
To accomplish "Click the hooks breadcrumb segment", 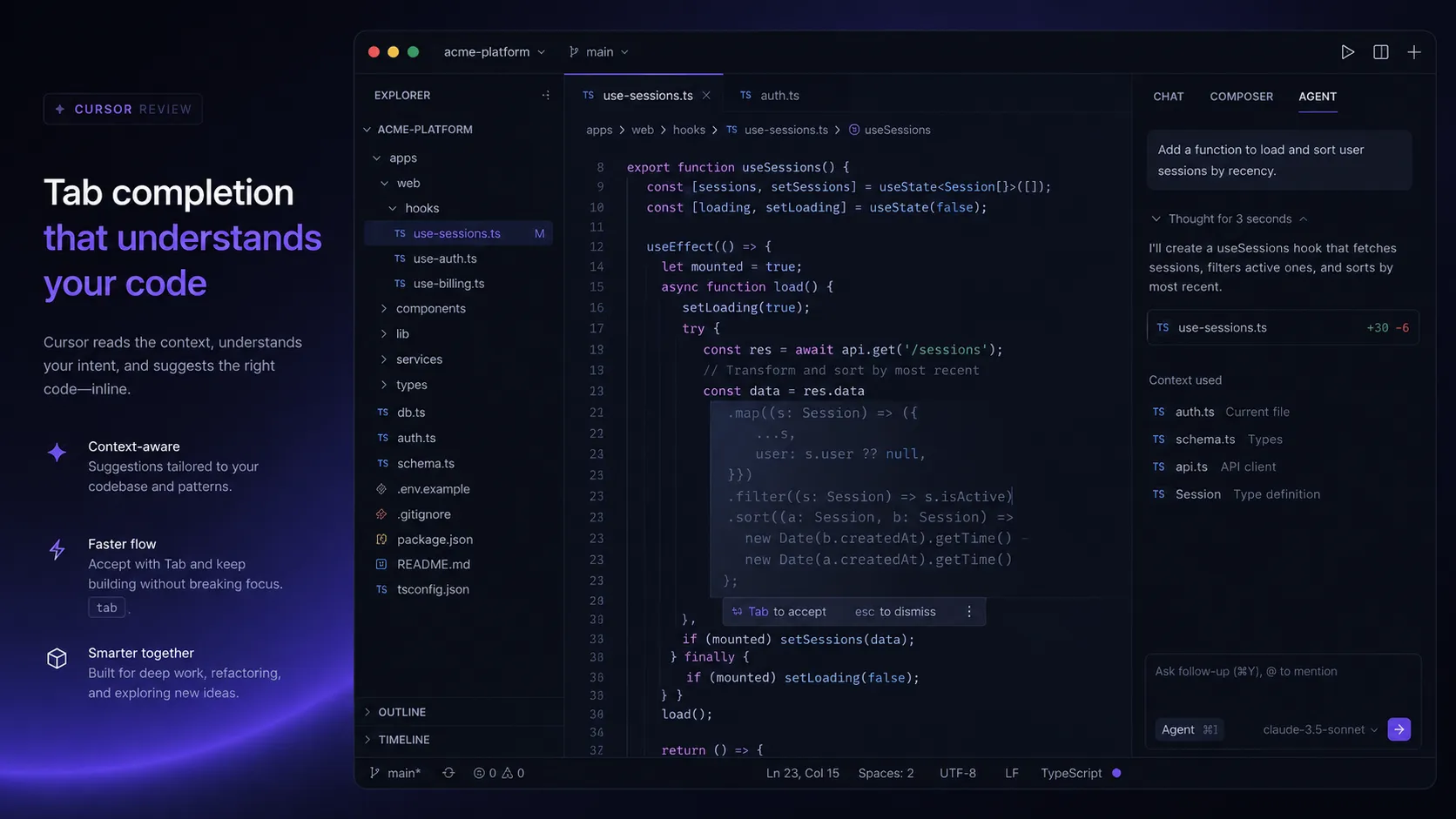I will [689, 130].
